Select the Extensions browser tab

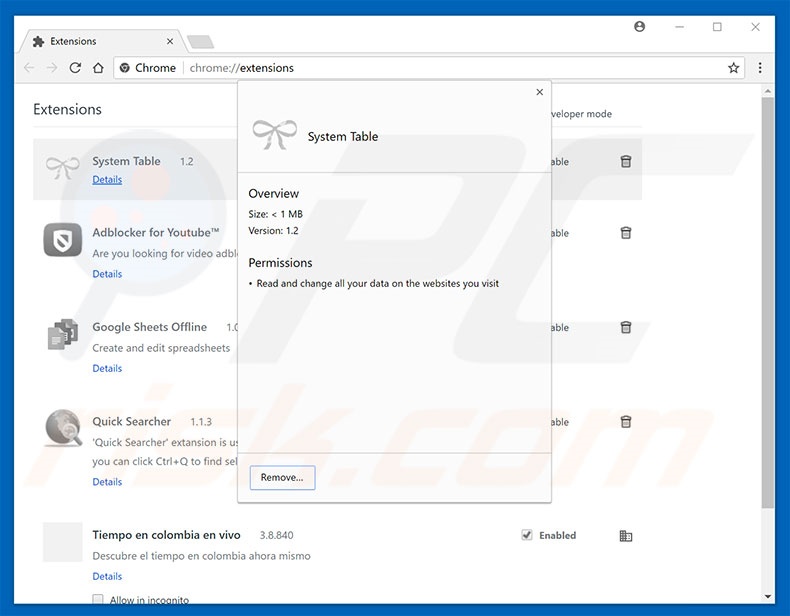(x=100, y=41)
